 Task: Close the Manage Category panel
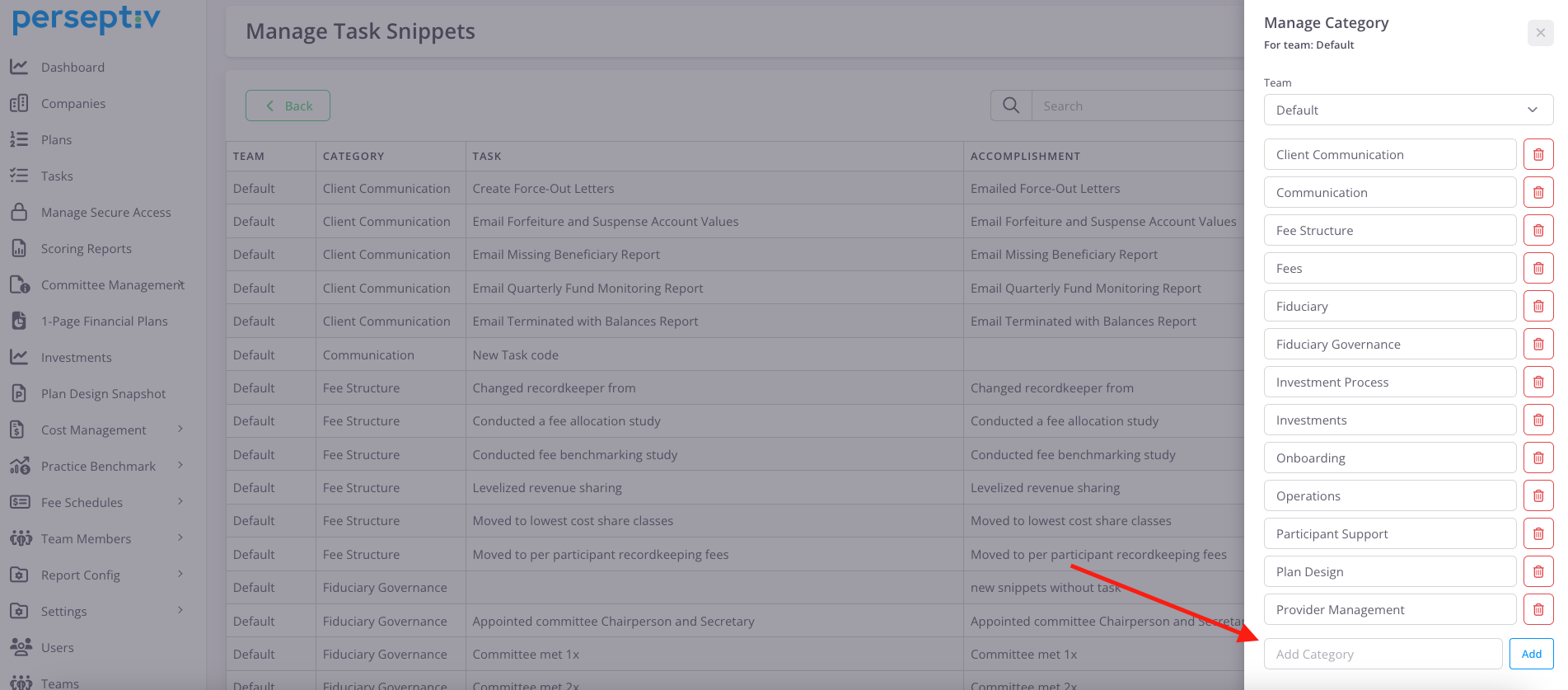1540,33
